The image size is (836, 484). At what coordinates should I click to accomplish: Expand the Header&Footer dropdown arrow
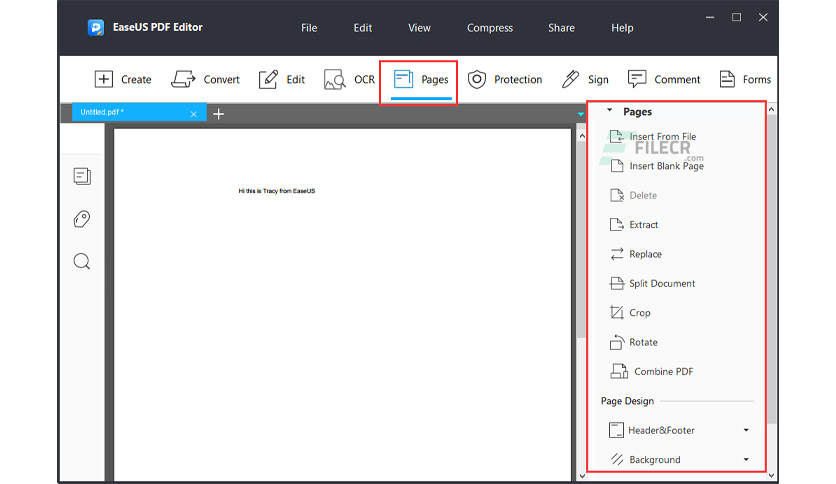pos(746,430)
